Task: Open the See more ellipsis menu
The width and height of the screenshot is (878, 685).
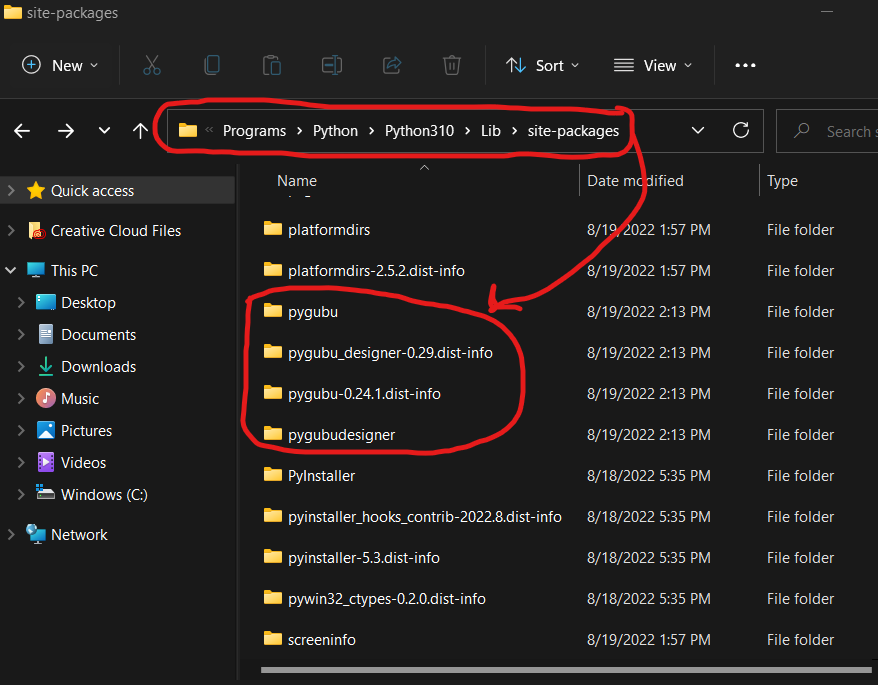Action: (x=744, y=65)
